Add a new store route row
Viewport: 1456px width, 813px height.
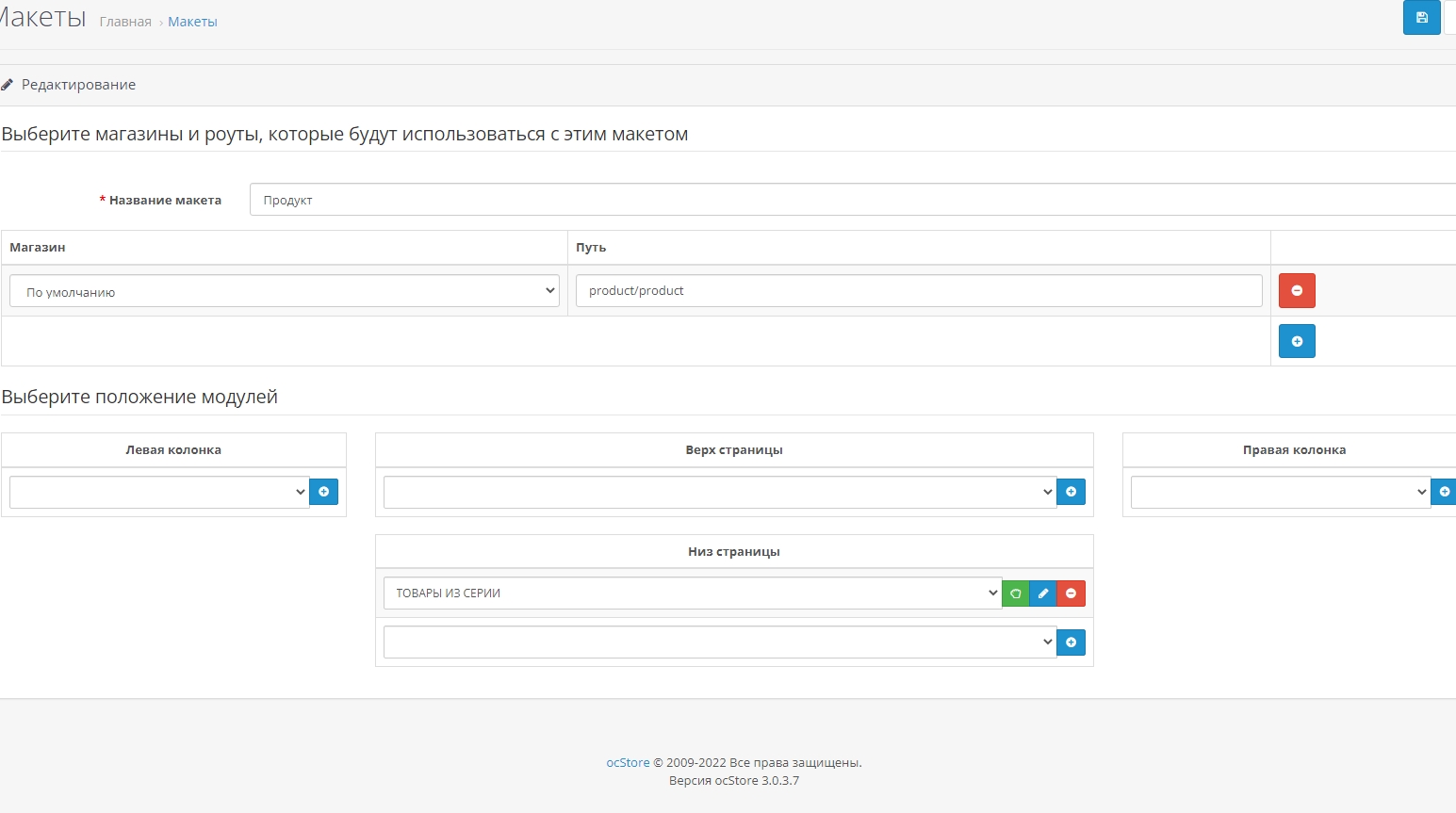tap(1297, 341)
